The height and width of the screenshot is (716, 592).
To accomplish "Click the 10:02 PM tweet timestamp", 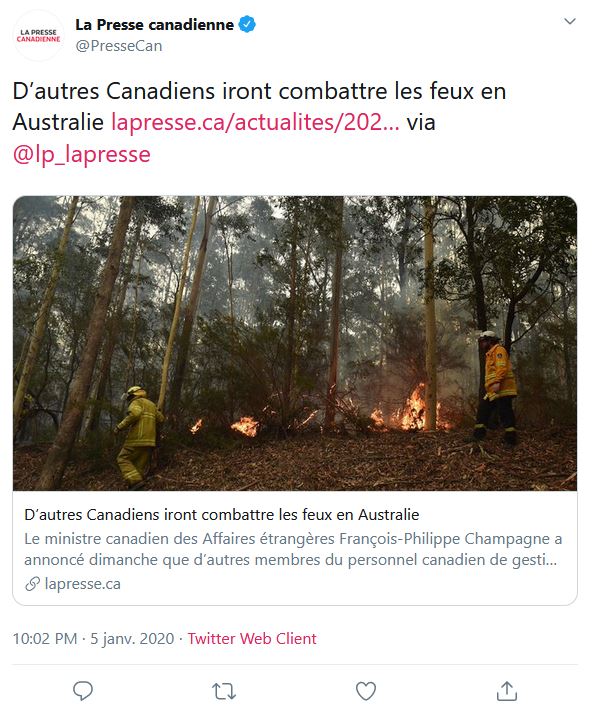I will click(45, 638).
